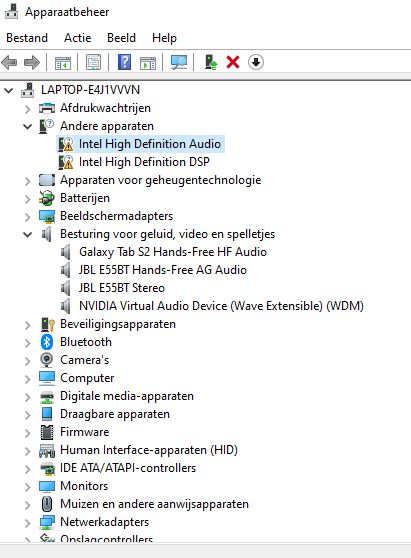
Task: Expand the Beeldschermadapters category
Action: click(x=27, y=216)
